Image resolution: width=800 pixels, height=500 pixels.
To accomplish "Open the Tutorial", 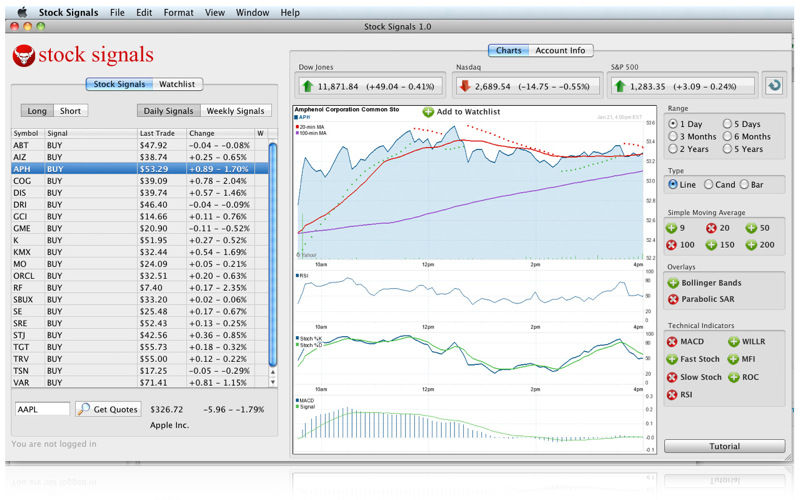I will coord(724,446).
